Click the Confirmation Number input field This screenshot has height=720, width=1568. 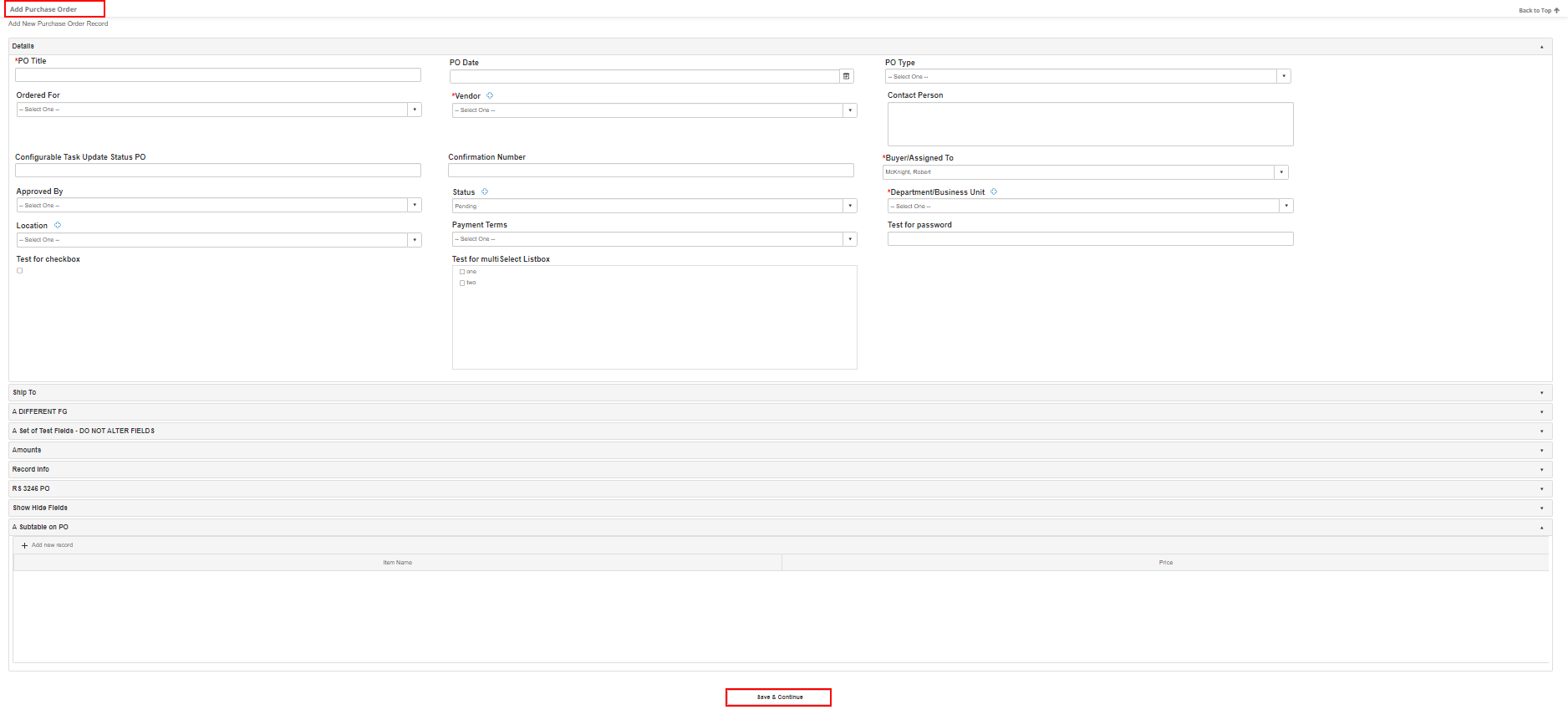[x=650, y=171]
